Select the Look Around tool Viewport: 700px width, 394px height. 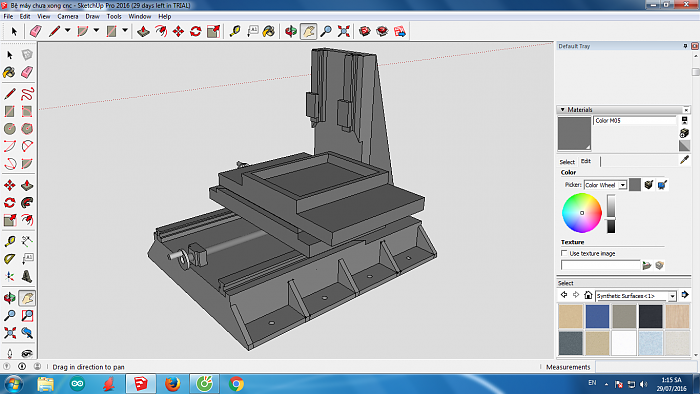click(27, 354)
